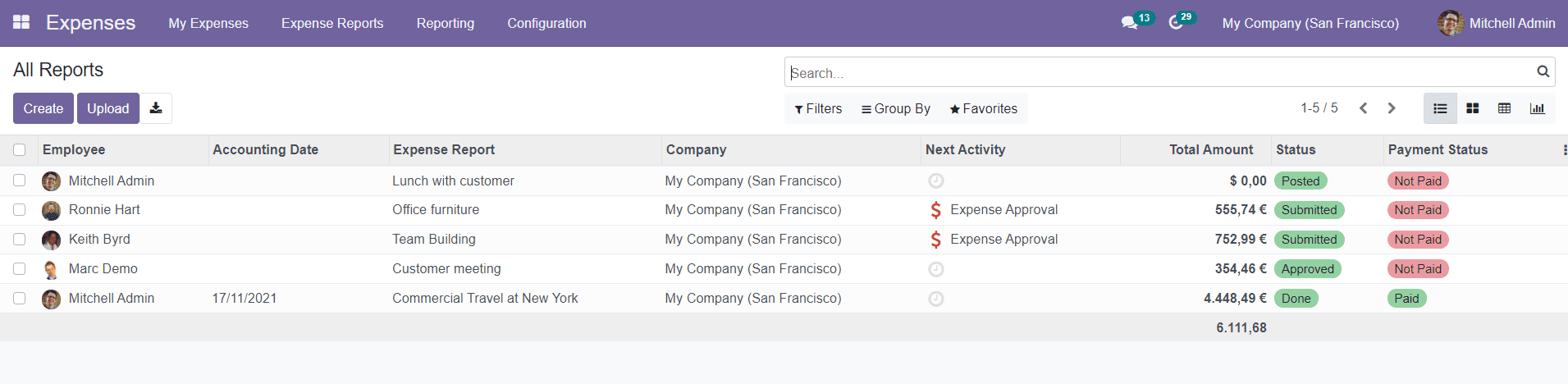The width and height of the screenshot is (1568, 384).
Task: Open Expense Reports menu
Action: click(x=332, y=23)
